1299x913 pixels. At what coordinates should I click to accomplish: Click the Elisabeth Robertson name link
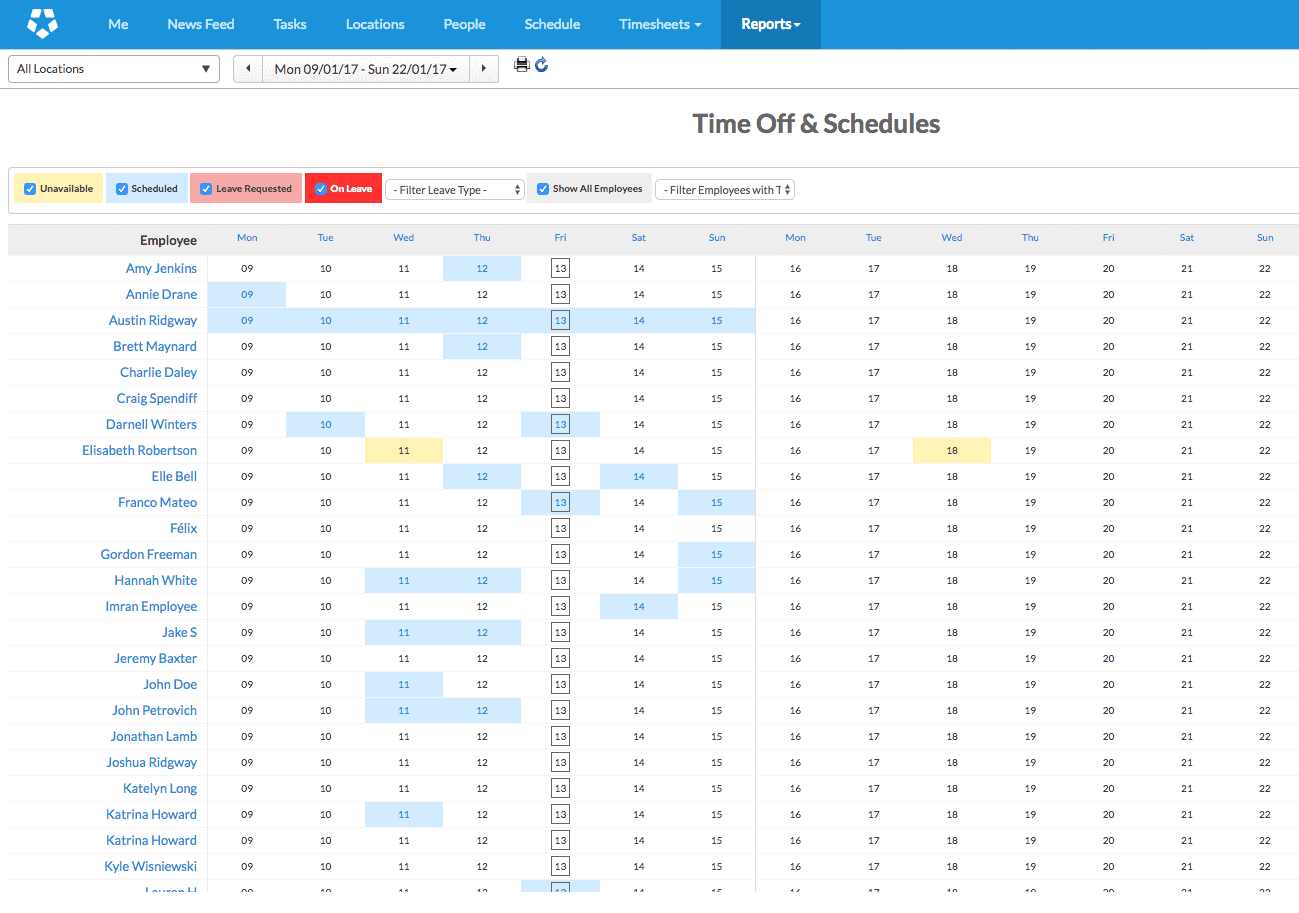pyautogui.click(x=140, y=451)
